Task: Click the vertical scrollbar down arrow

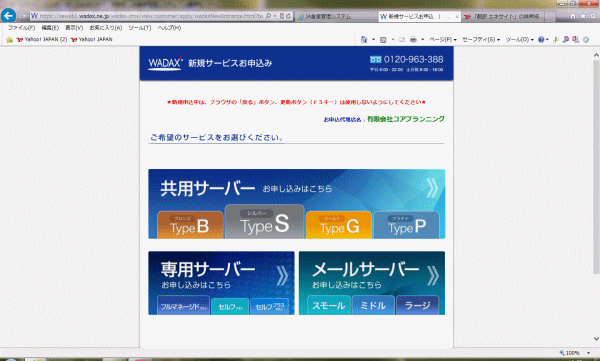Action: [596, 338]
